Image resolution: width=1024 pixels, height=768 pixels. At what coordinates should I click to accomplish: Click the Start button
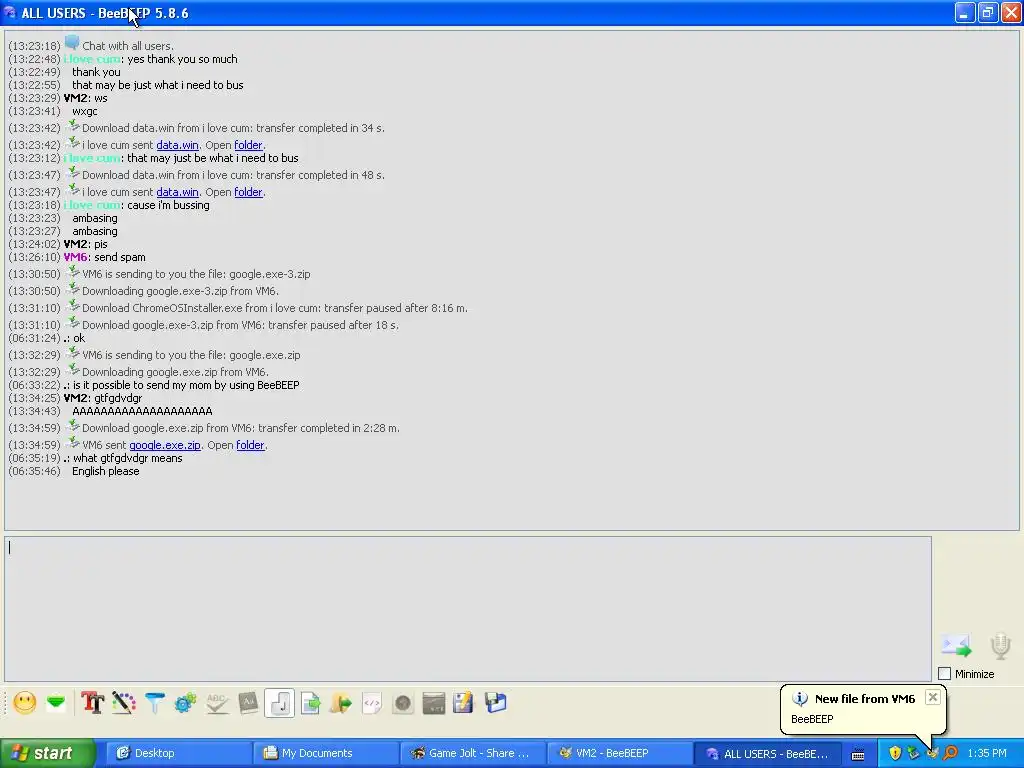(48, 754)
